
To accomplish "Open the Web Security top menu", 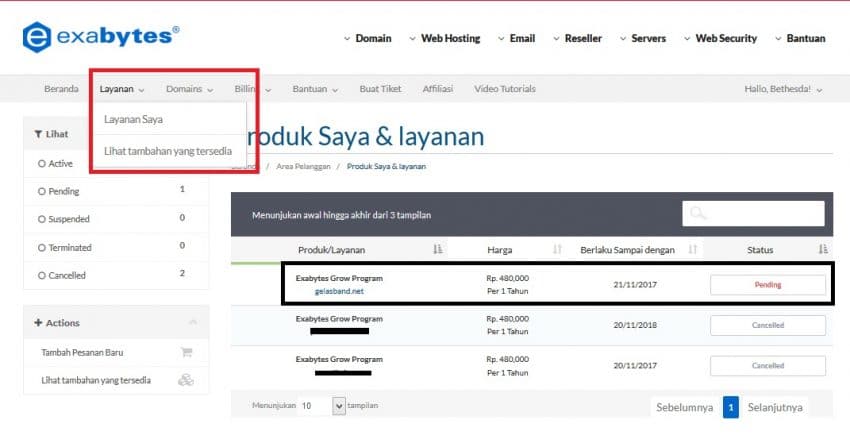I will pos(720,38).
